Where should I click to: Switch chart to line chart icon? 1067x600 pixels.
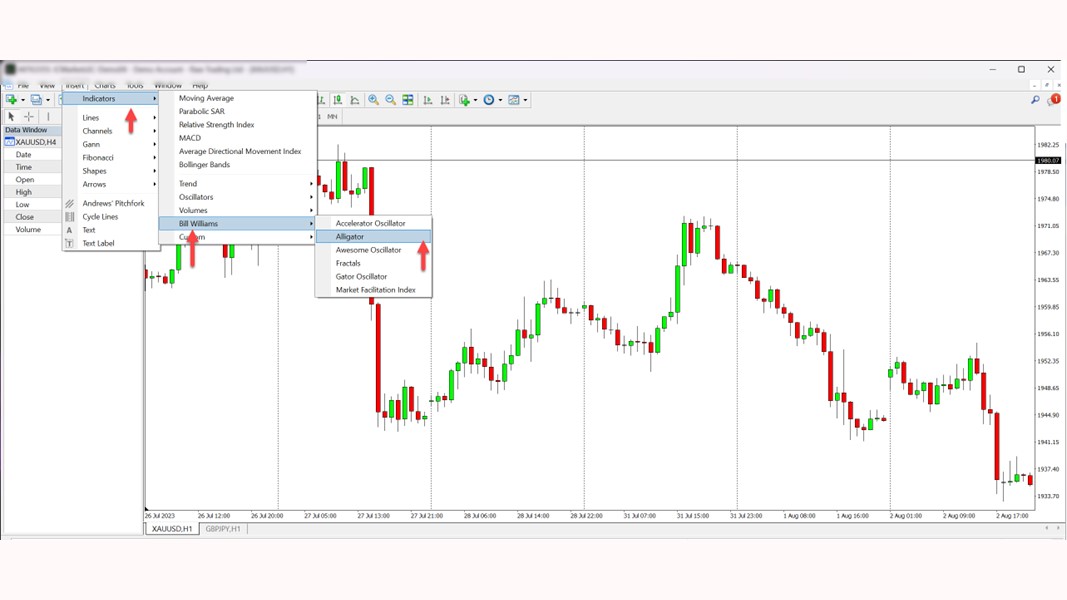tap(355, 100)
